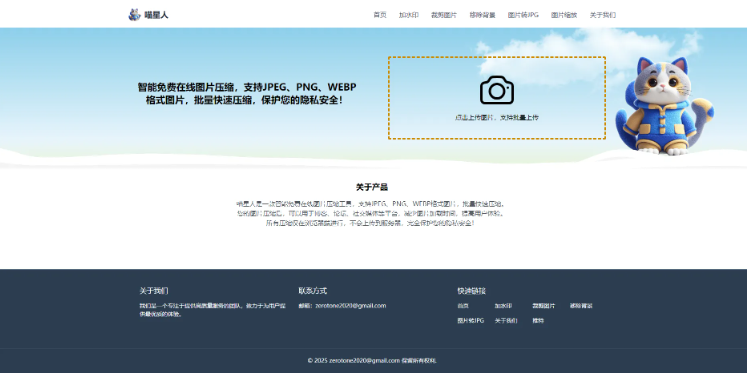Click the camera upload icon

coord(497,90)
